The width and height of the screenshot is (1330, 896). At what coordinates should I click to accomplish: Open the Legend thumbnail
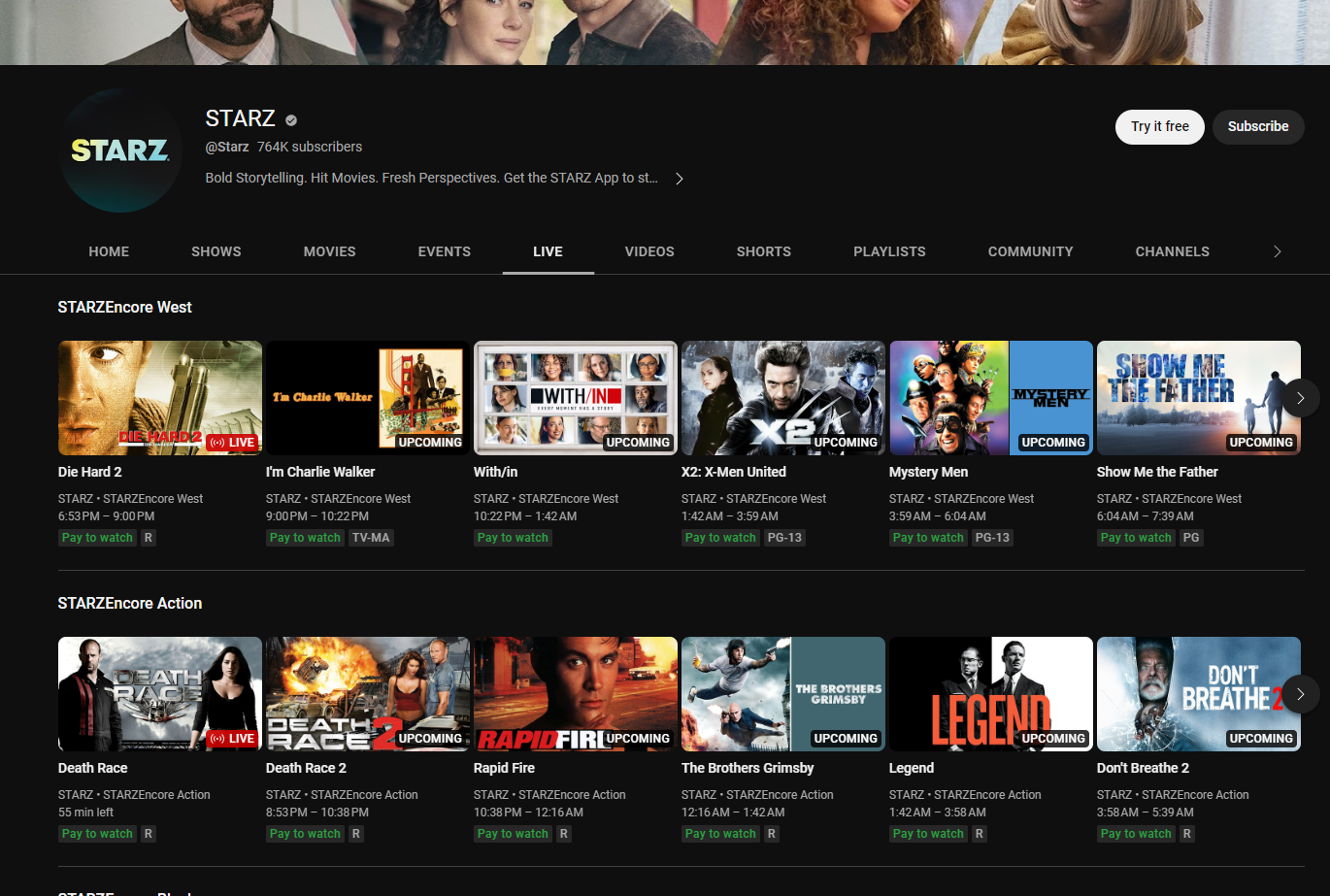[x=991, y=694]
